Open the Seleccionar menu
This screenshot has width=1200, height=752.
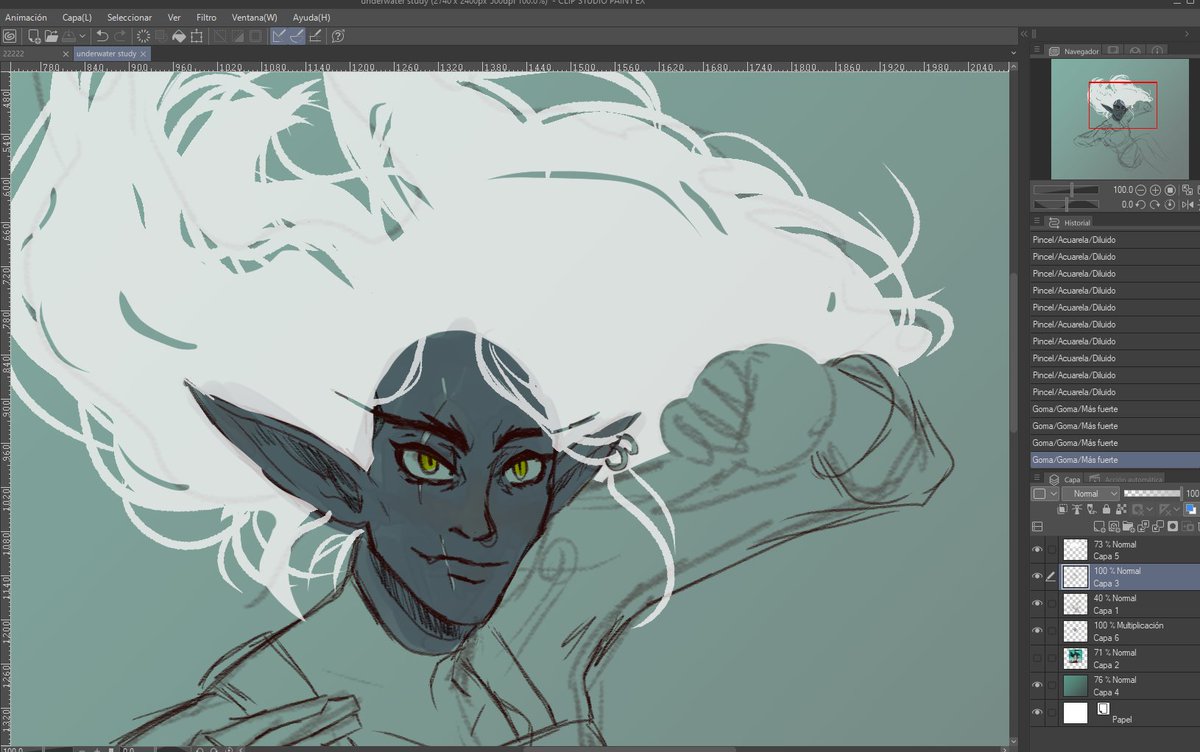tap(129, 17)
